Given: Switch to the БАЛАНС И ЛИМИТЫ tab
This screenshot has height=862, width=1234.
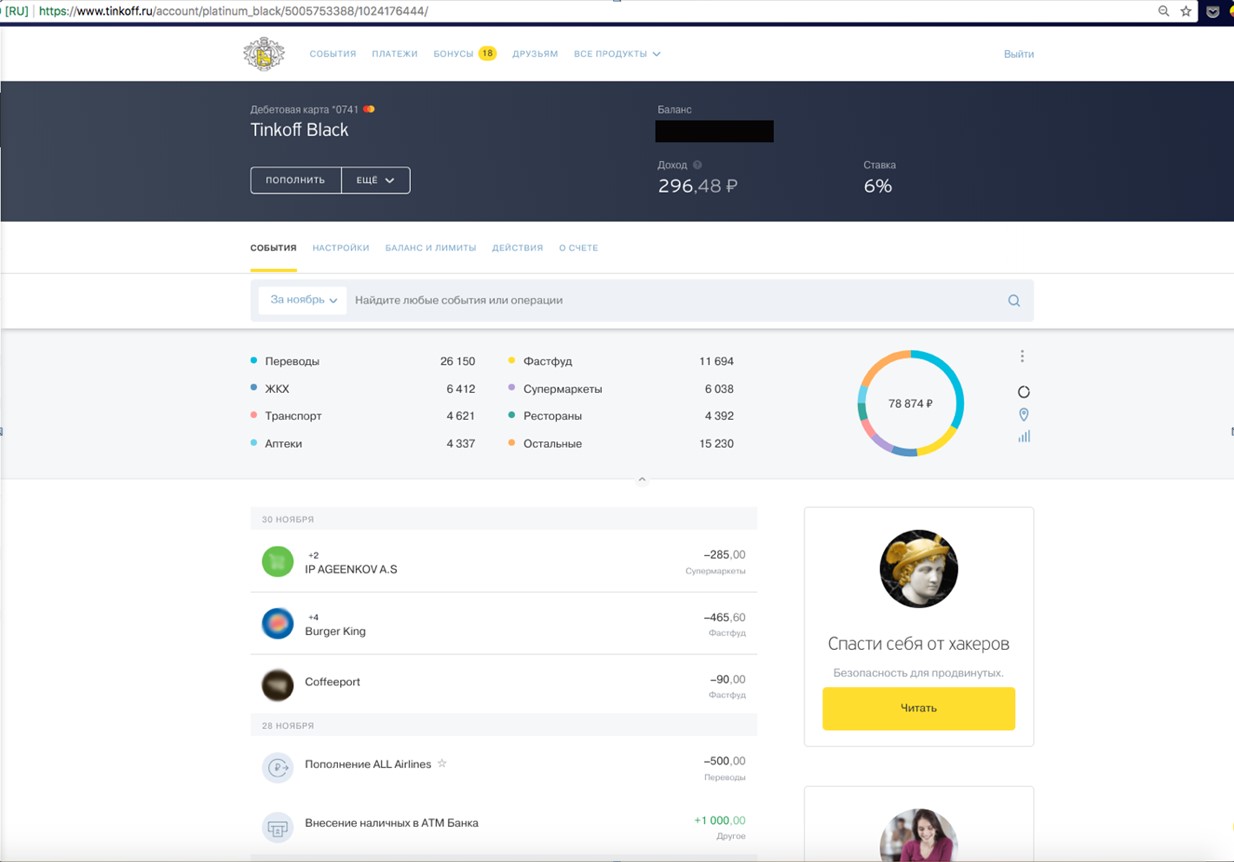Looking at the screenshot, I should (x=431, y=248).
